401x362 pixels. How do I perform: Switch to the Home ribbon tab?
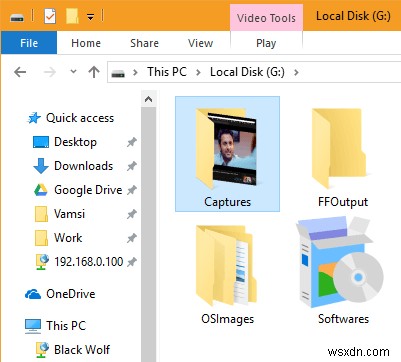[x=86, y=43]
